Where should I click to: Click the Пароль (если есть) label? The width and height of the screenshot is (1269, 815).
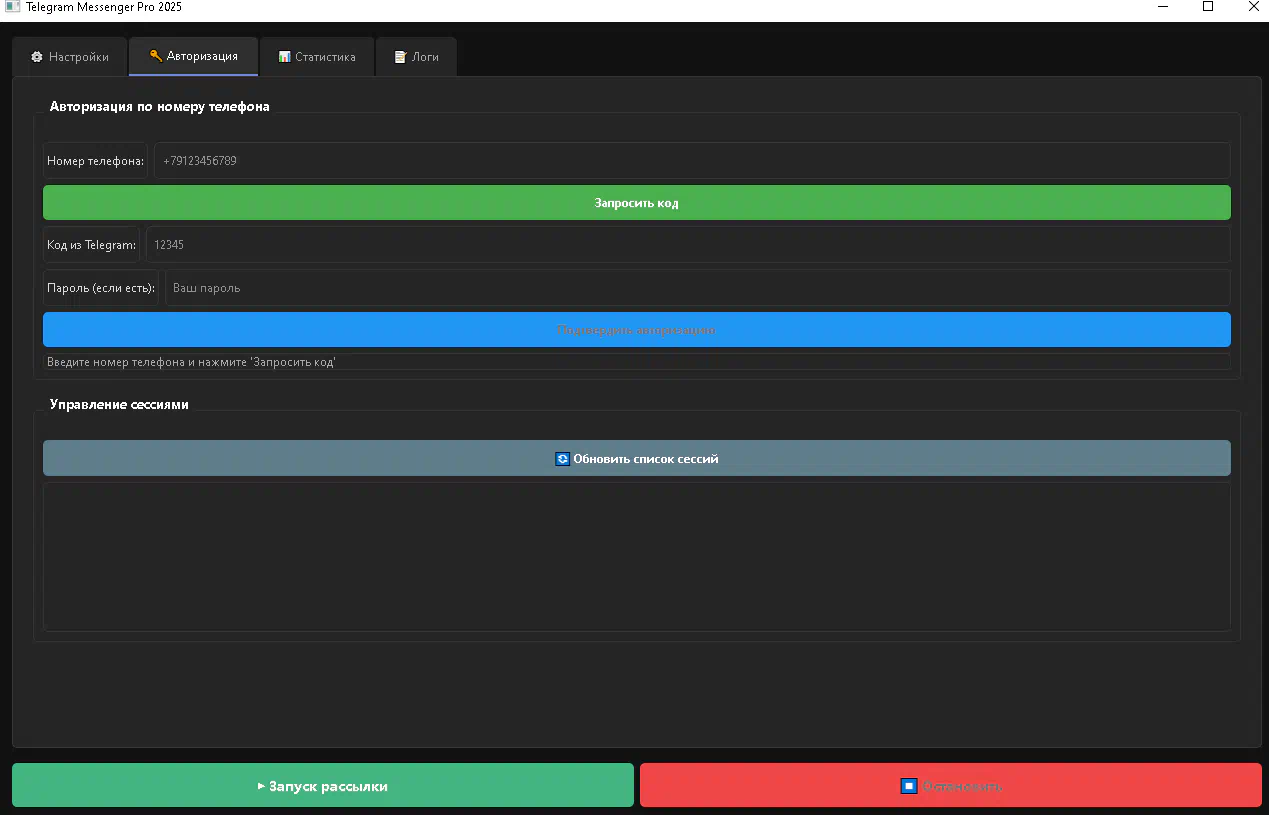[101, 288]
